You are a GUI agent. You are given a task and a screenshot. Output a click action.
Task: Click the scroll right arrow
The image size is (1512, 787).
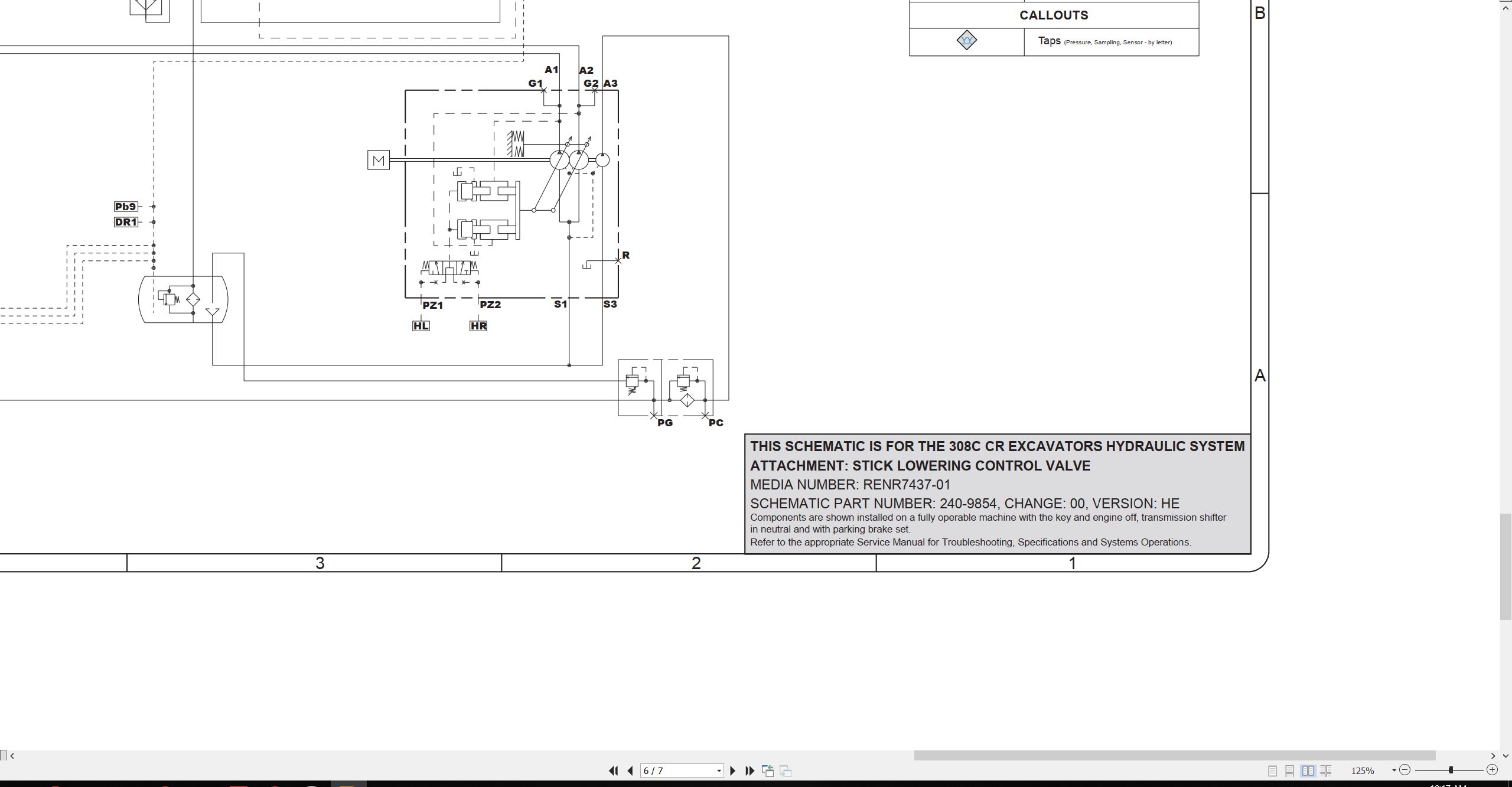tap(1493, 756)
